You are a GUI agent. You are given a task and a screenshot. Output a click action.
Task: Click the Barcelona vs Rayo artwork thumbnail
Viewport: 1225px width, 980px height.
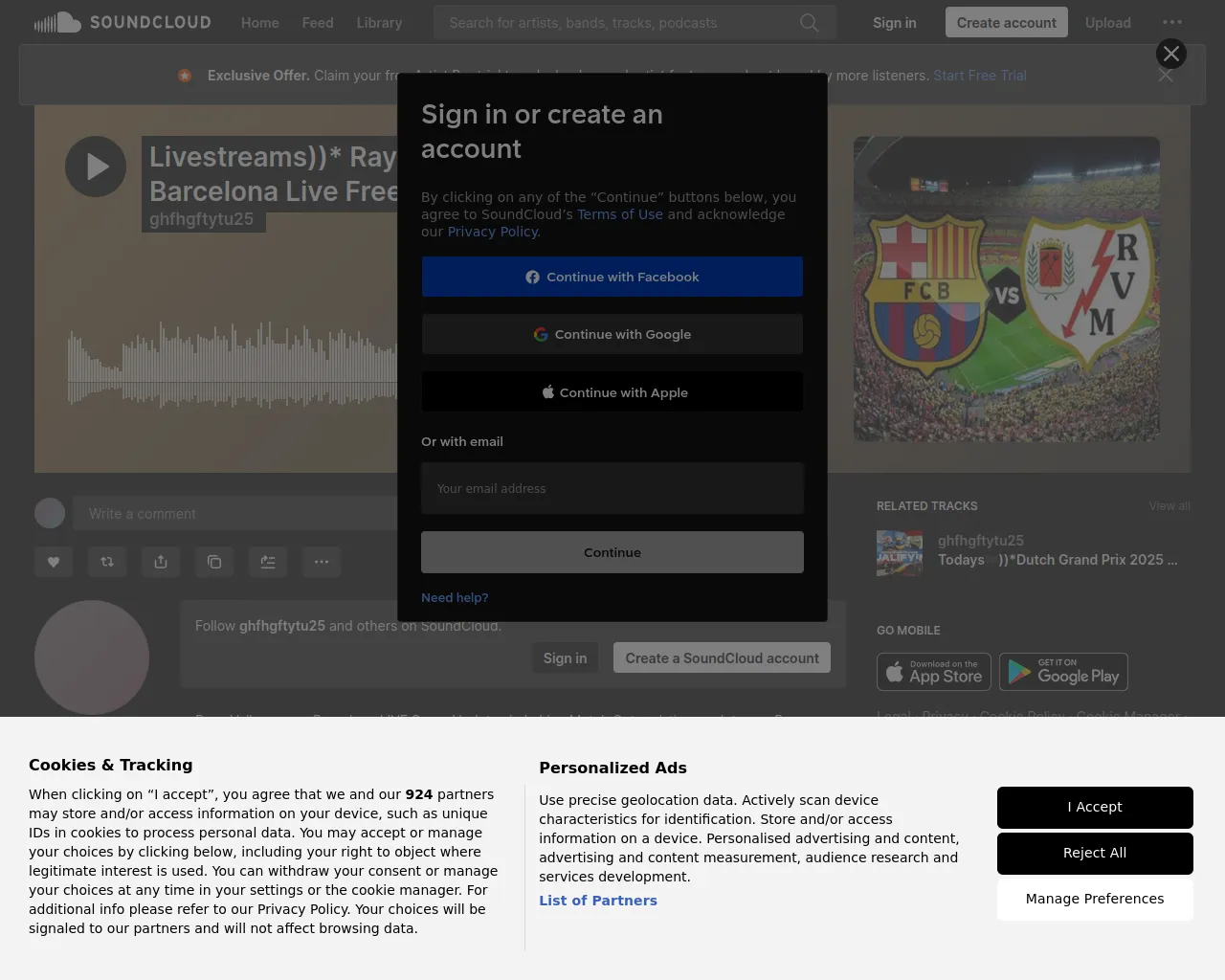click(1006, 289)
